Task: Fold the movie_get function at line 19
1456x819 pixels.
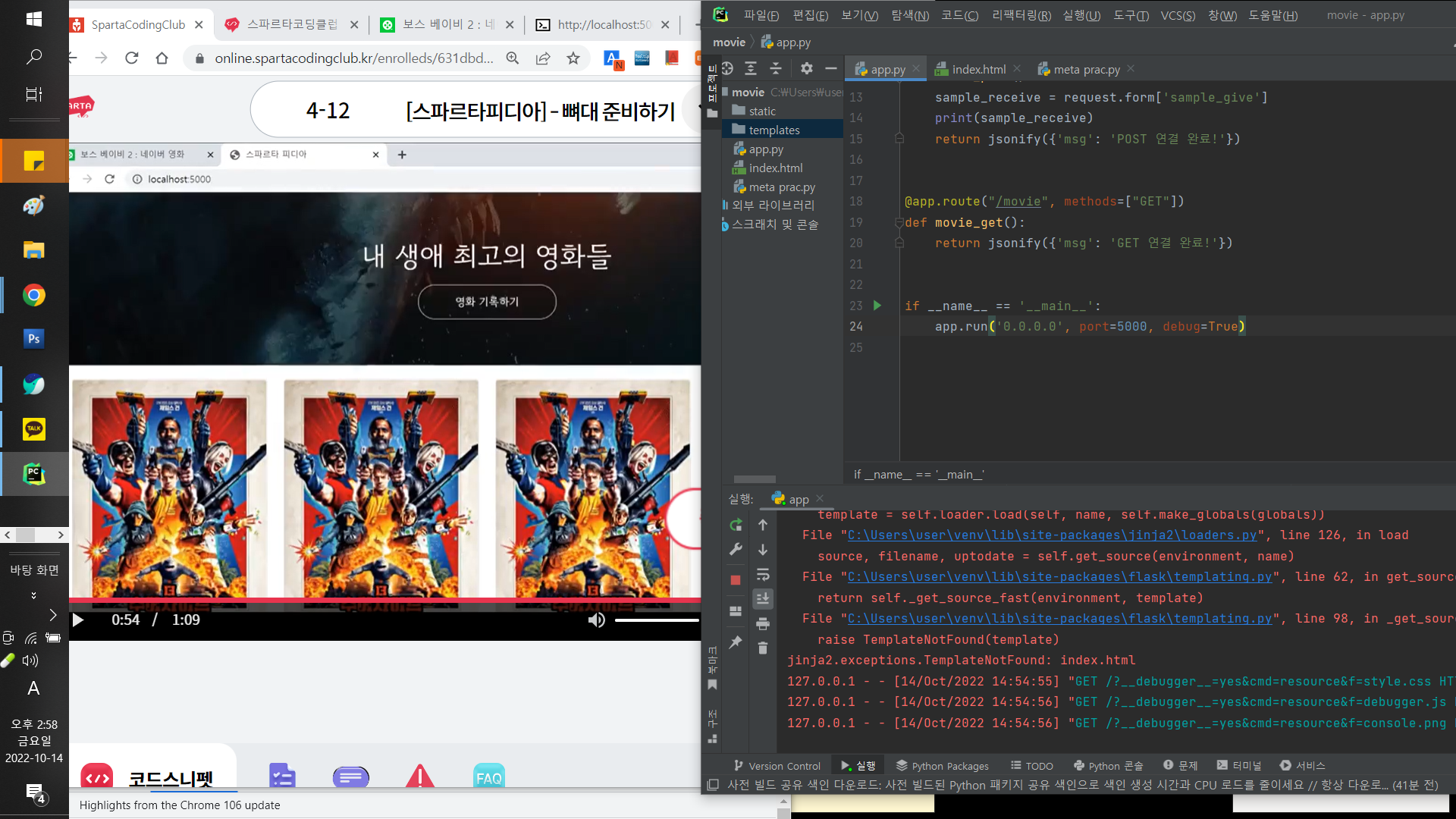Action: click(899, 222)
